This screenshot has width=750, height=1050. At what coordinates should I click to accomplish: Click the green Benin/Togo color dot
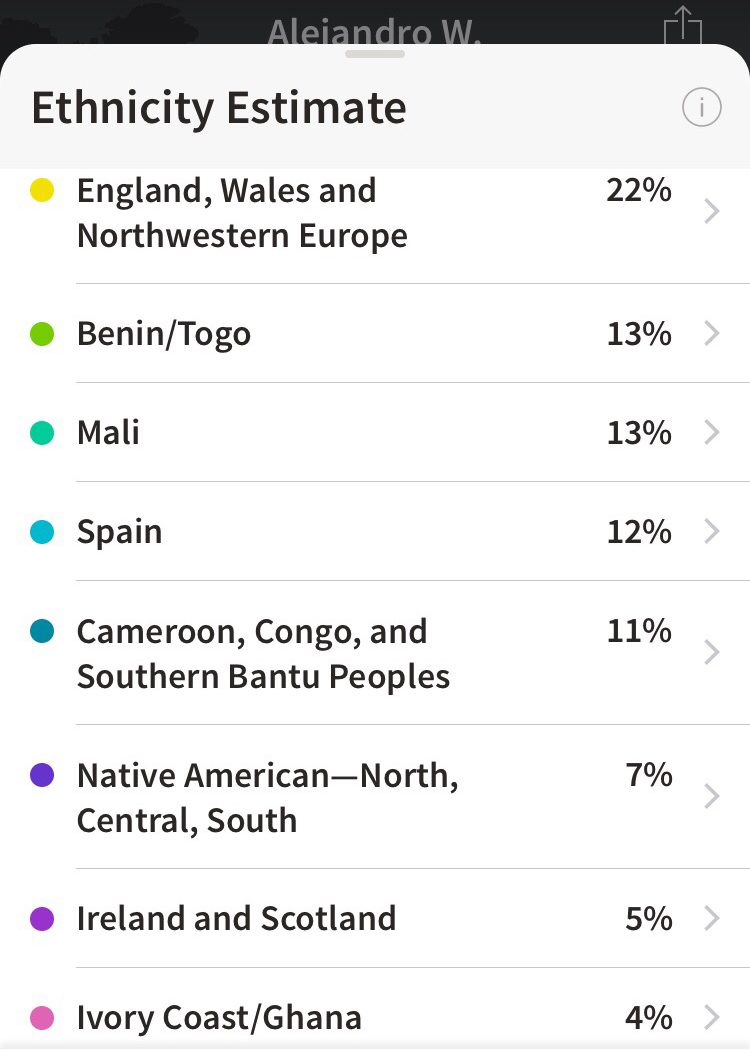pos(42,333)
